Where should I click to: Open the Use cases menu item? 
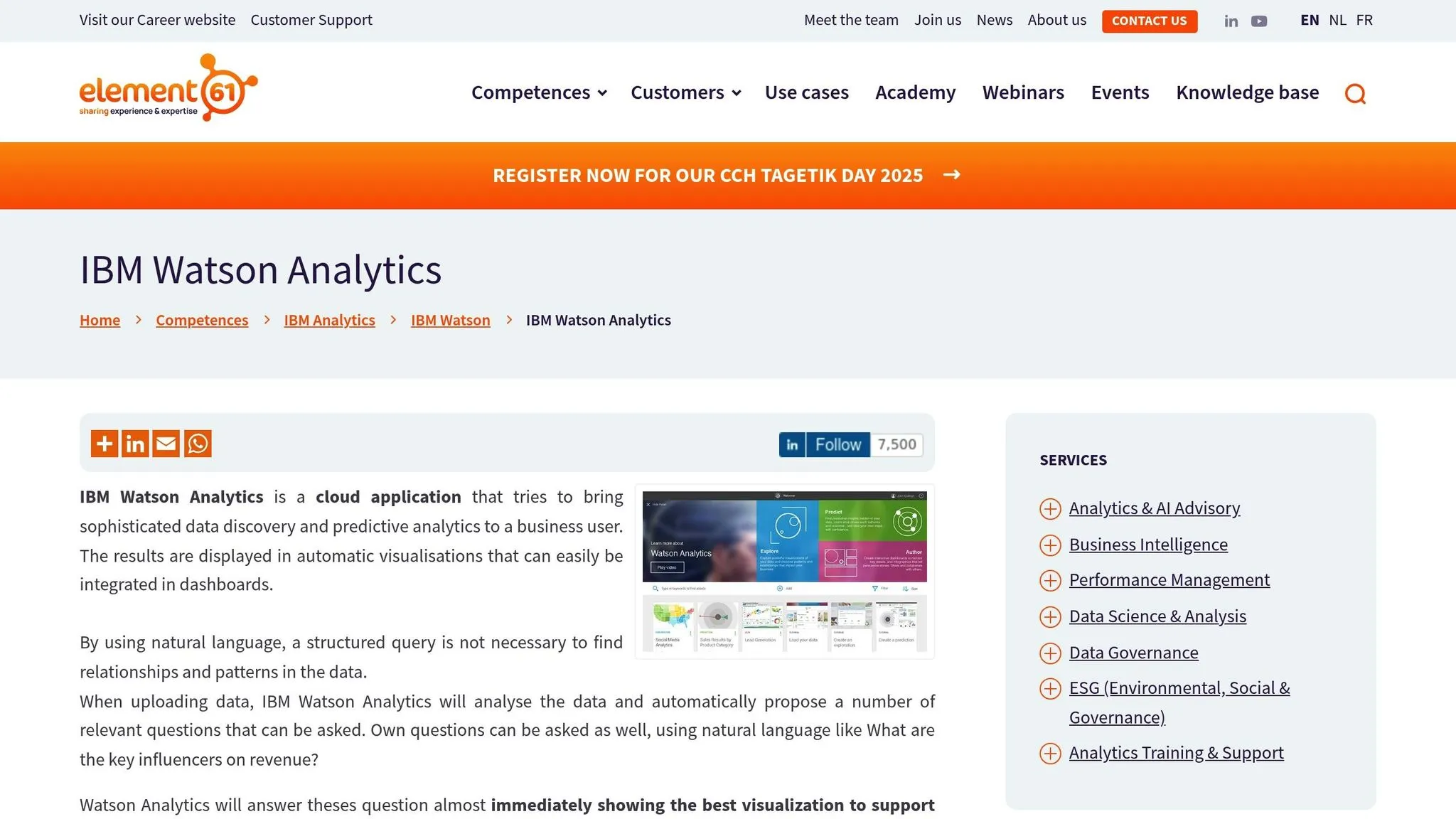pos(807,92)
